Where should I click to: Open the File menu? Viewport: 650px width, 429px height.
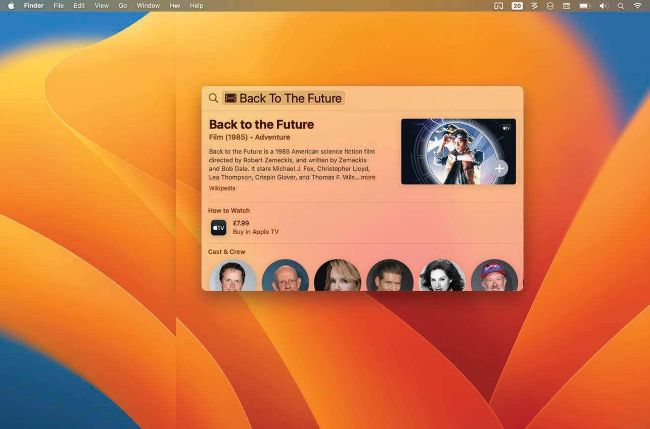coord(58,6)
